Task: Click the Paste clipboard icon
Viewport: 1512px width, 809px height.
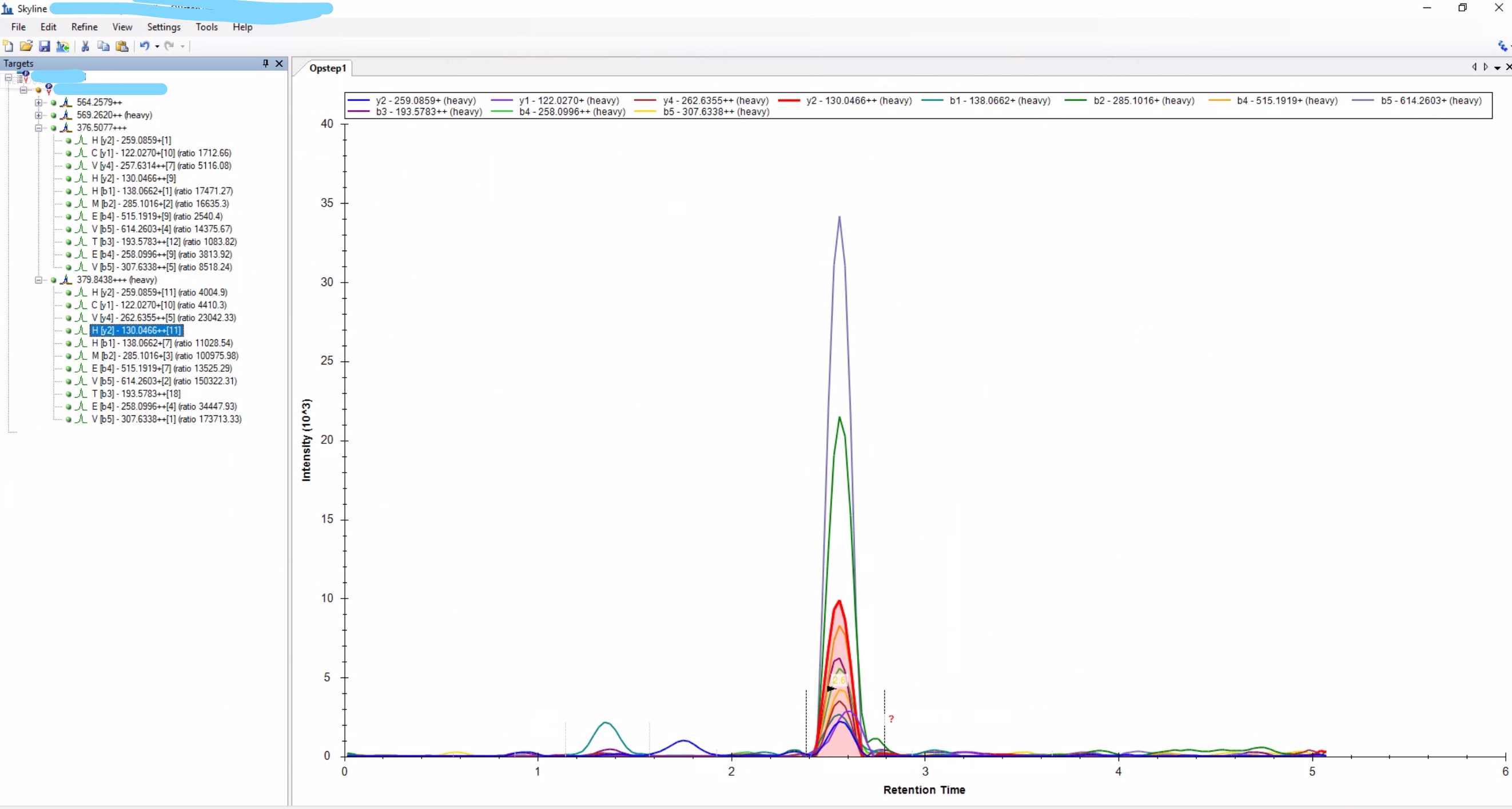Action: 122,46
